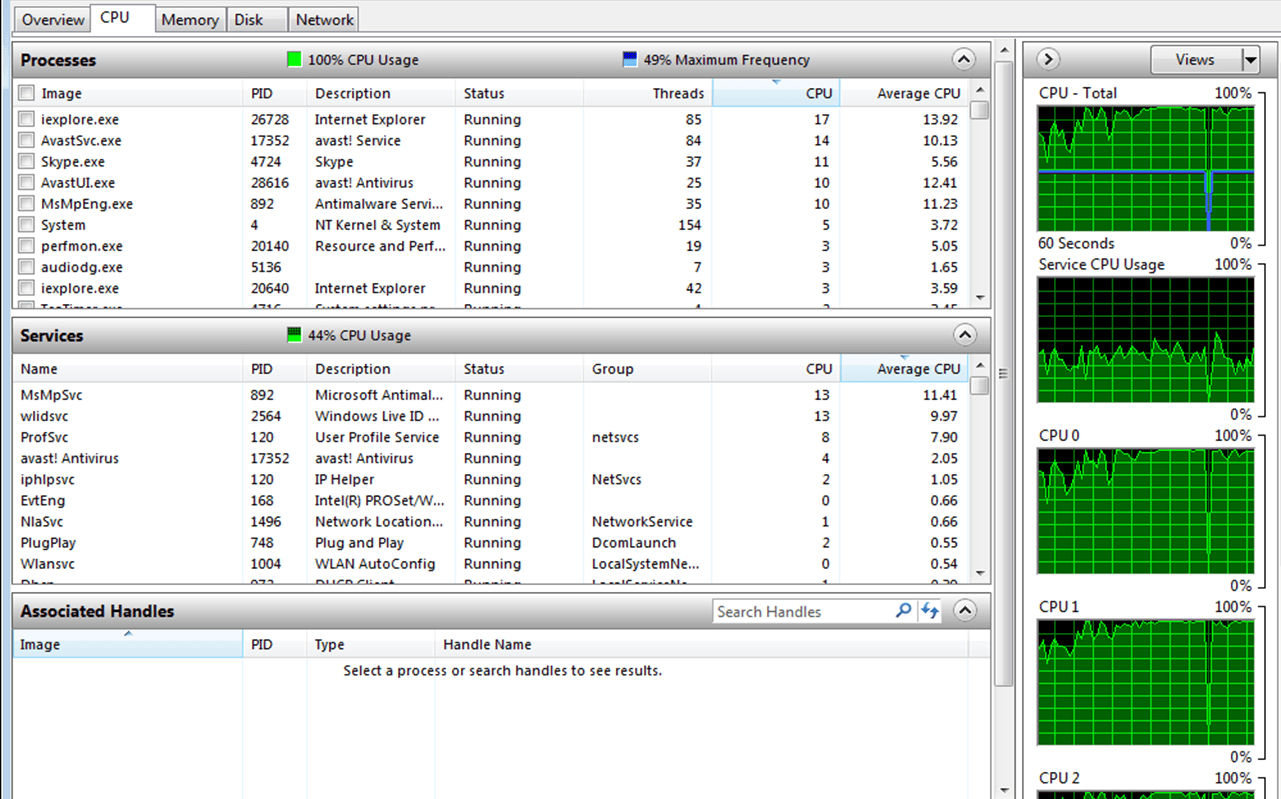The image size is (1281, 799).
Task: Enable the Skype.exe process checkbox
Action: pos(27,161)
